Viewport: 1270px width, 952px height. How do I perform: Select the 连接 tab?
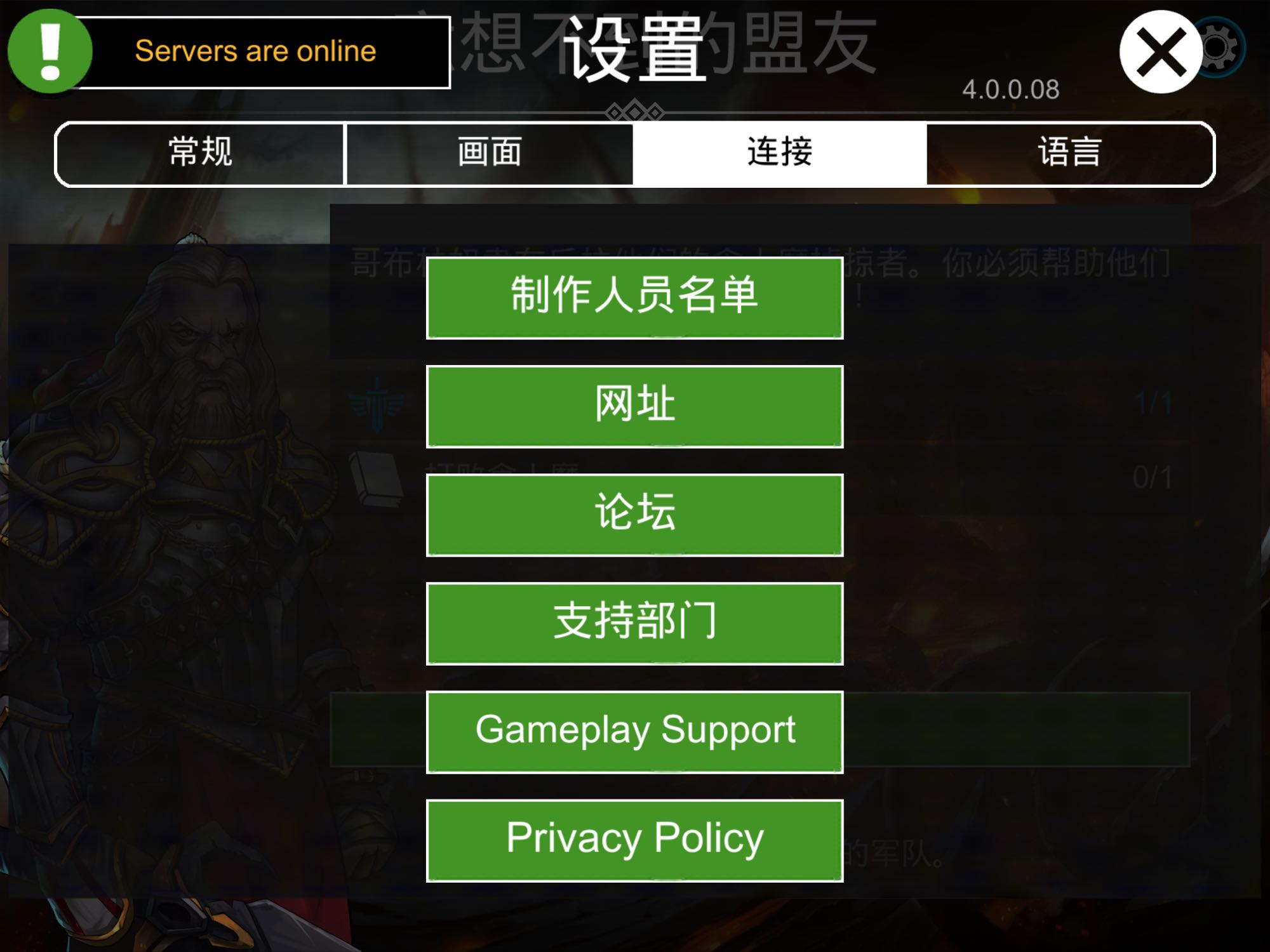(780, 153)
